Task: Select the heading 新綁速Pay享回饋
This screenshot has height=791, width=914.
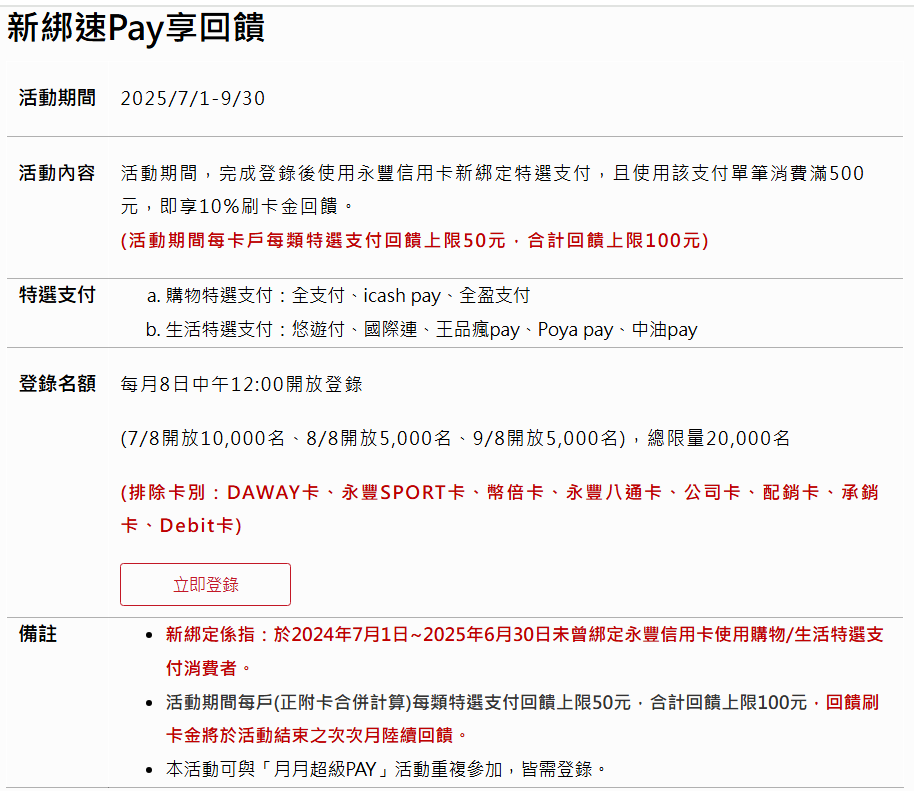Action: pyautogui.click(x=136, y=28)
